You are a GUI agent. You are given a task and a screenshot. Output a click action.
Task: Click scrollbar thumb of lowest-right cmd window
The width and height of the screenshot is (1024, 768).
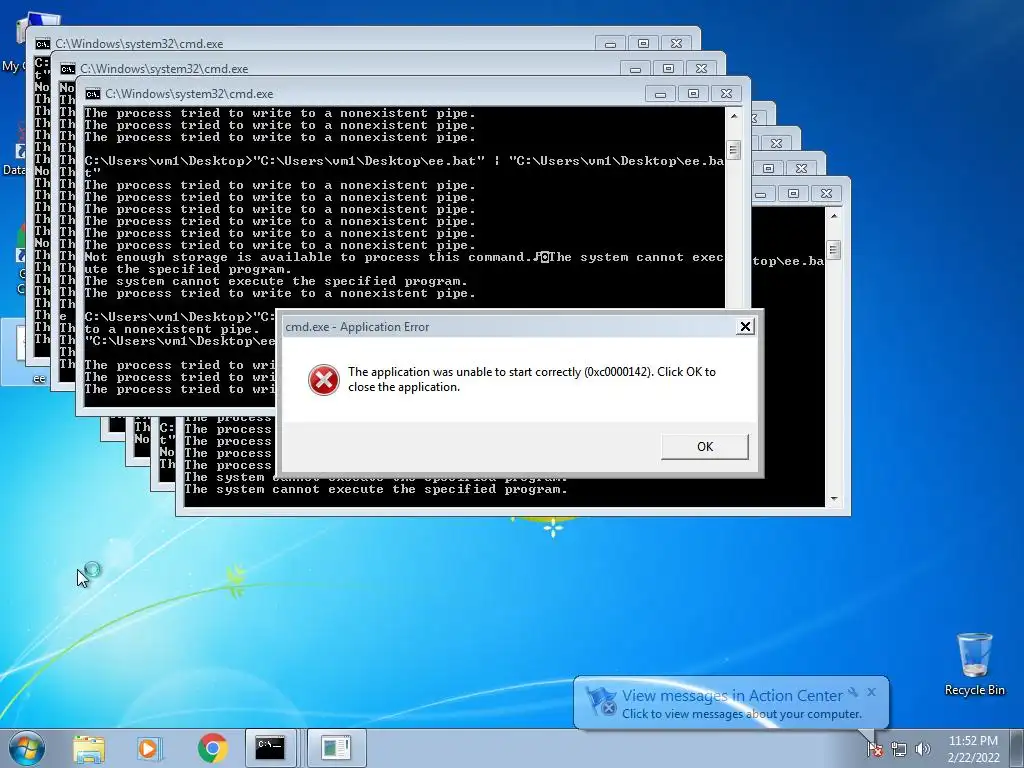tap(834, 249)
